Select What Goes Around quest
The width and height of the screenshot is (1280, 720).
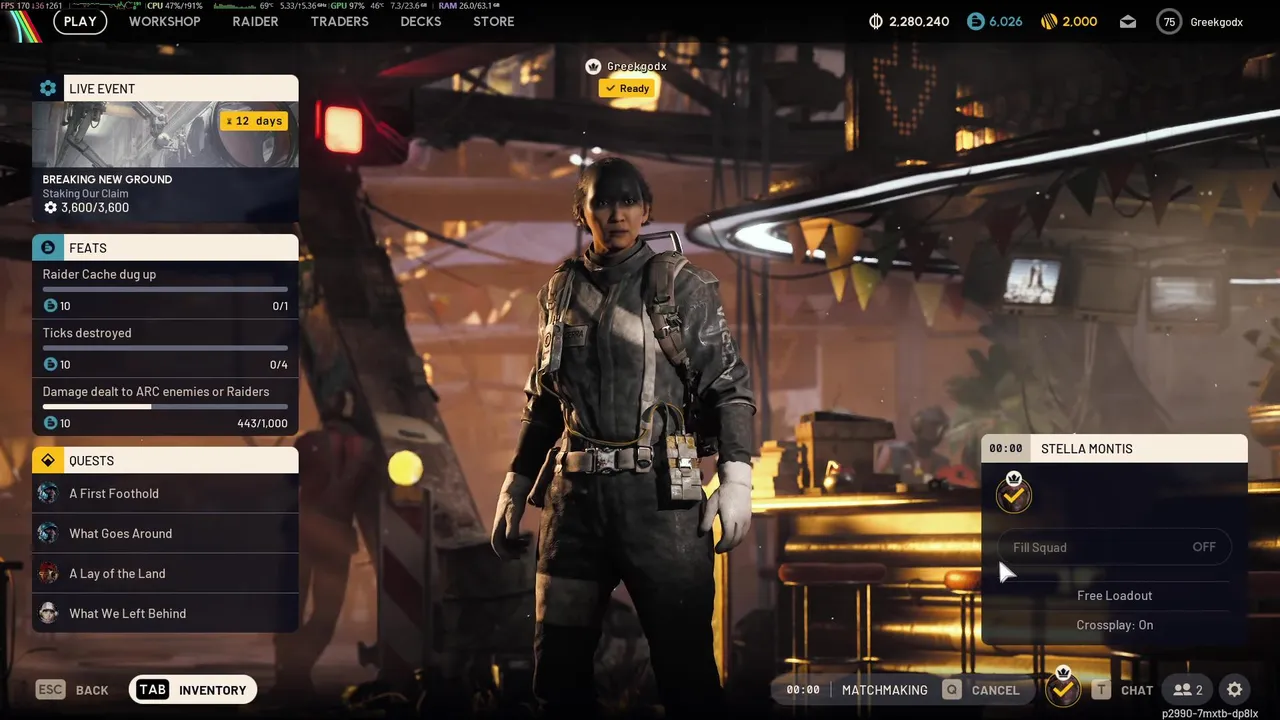[165, 533]
